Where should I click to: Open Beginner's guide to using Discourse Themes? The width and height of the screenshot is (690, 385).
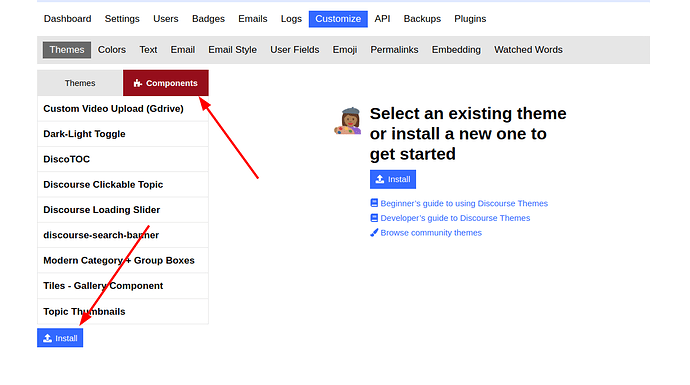click(464, 203)
